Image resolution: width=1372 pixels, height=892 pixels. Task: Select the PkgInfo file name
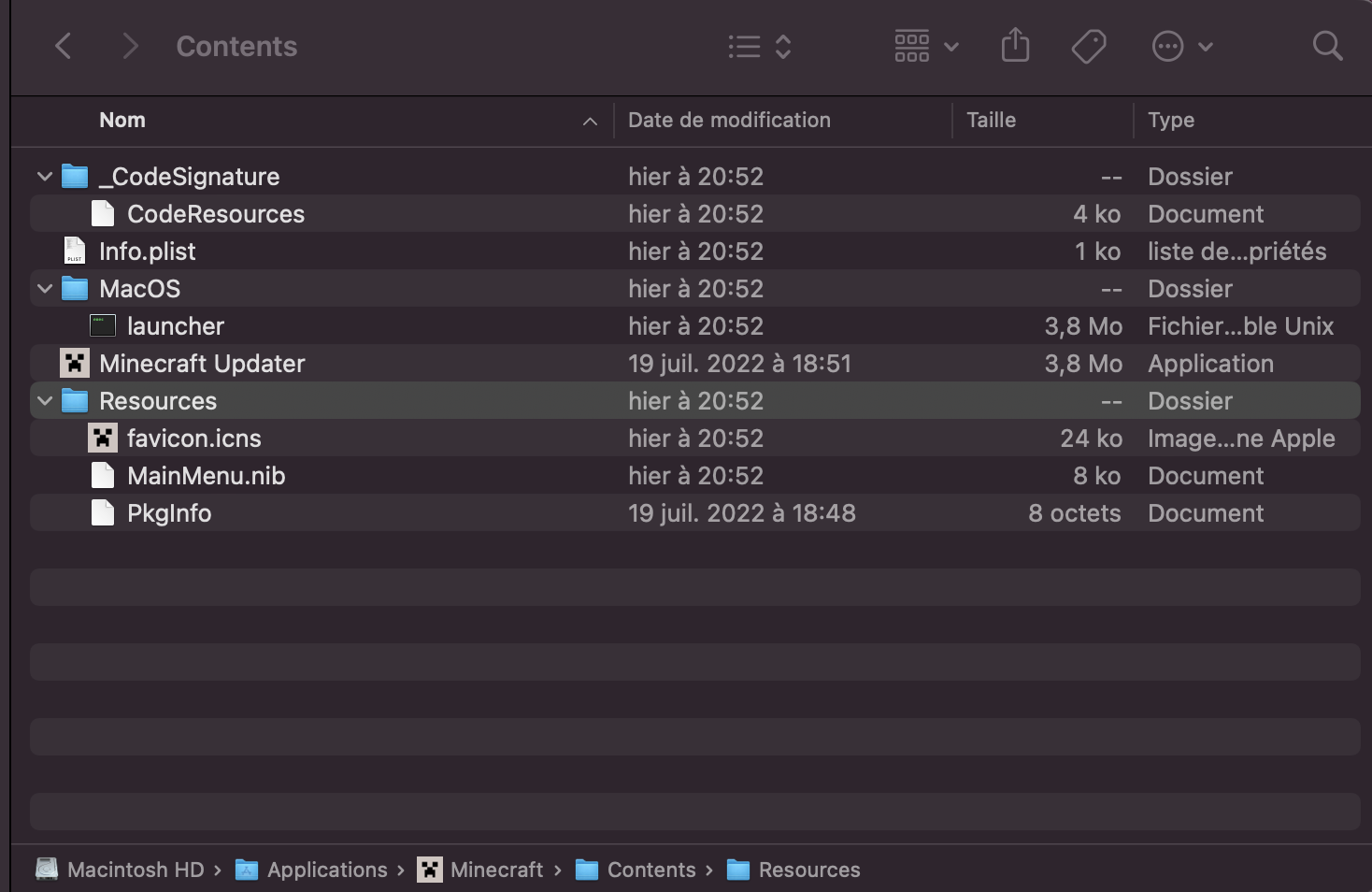point(169,512)
